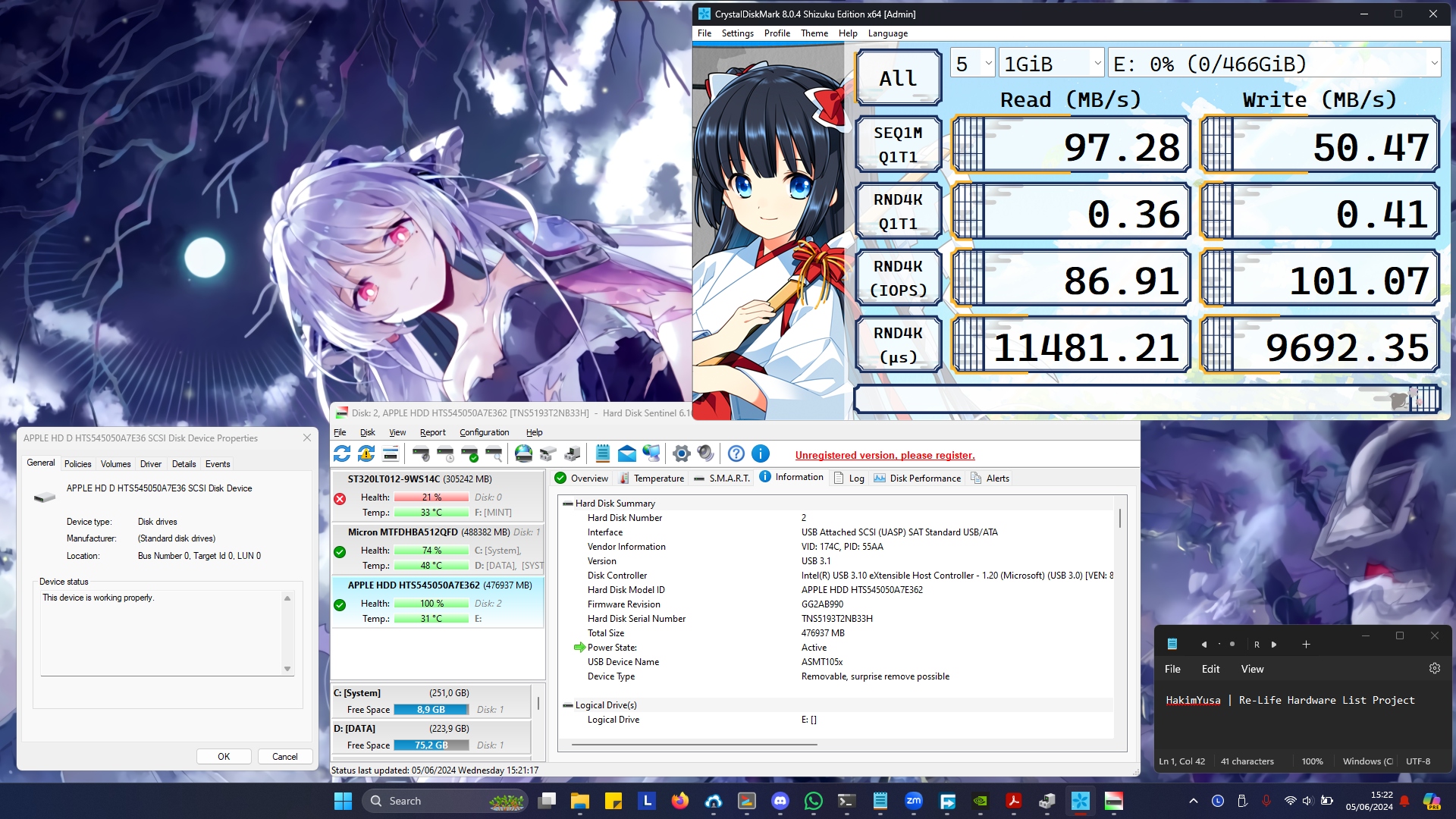Screen dimensions: 1456x819
Task: Select the ST320LT012-9WS14C disk entry
Action: [x=438, y=496]
